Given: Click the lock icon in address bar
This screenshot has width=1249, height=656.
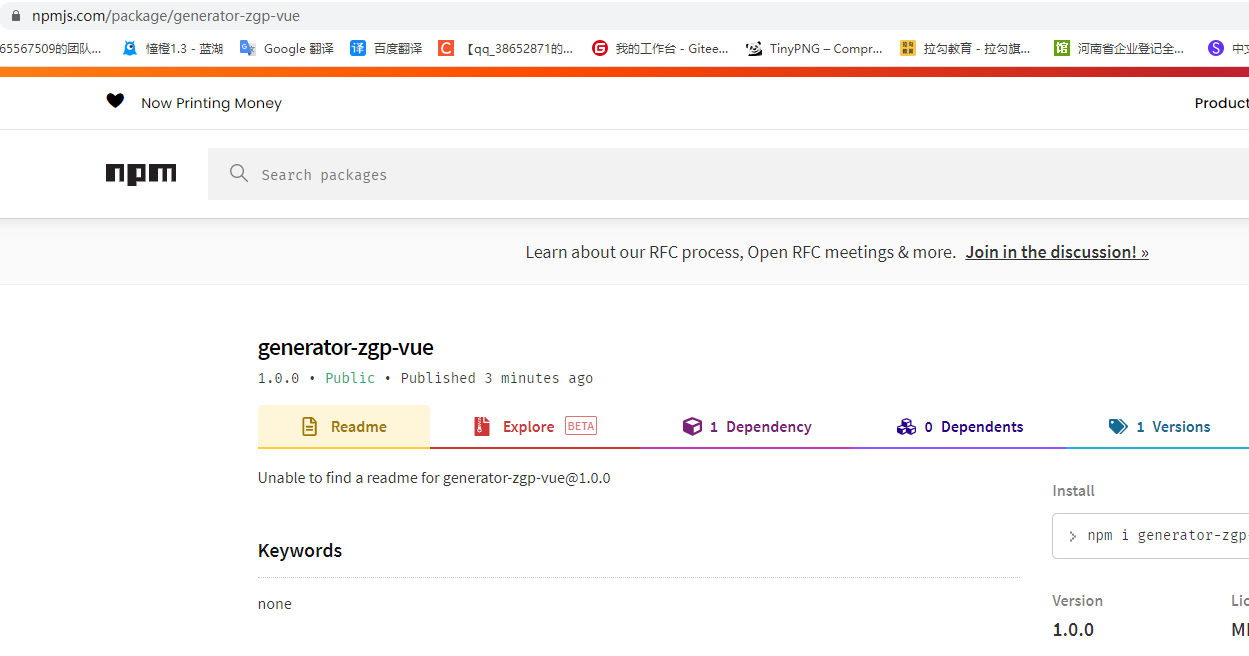Looking at the screenshot, I should pos(15,16).
